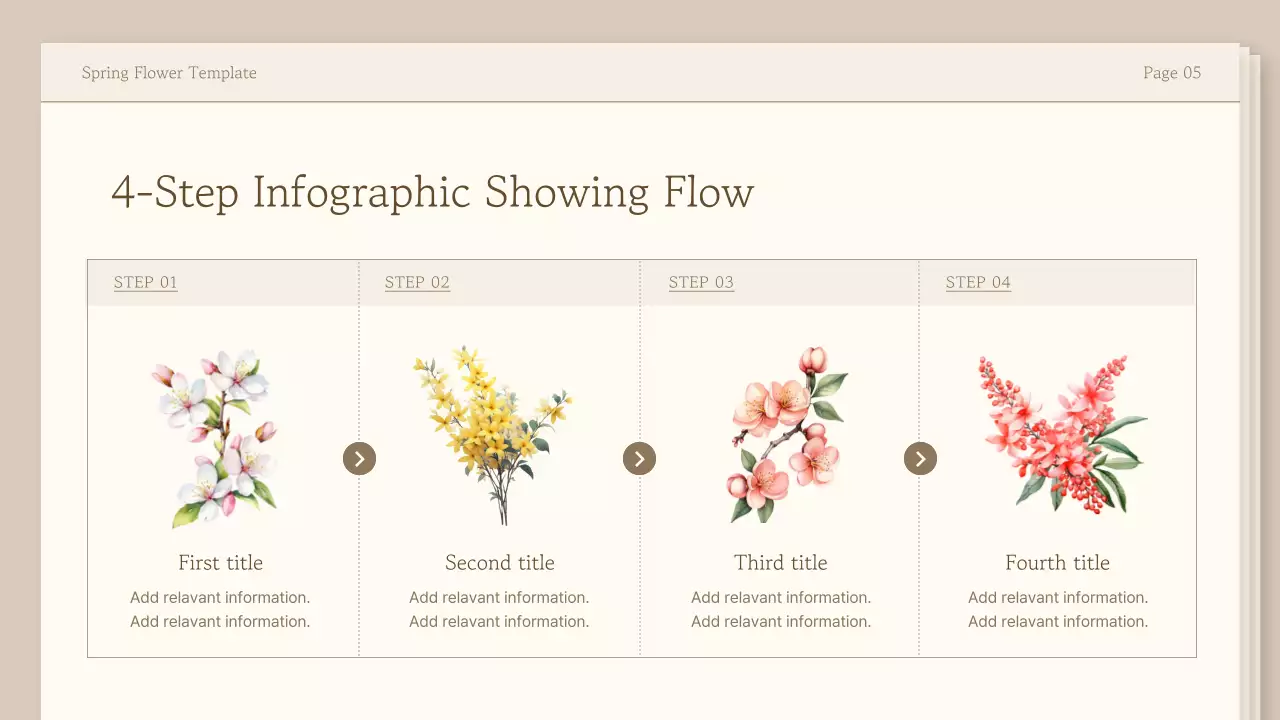Click the arrow between Step 01 and Step 02

(359, 459)
